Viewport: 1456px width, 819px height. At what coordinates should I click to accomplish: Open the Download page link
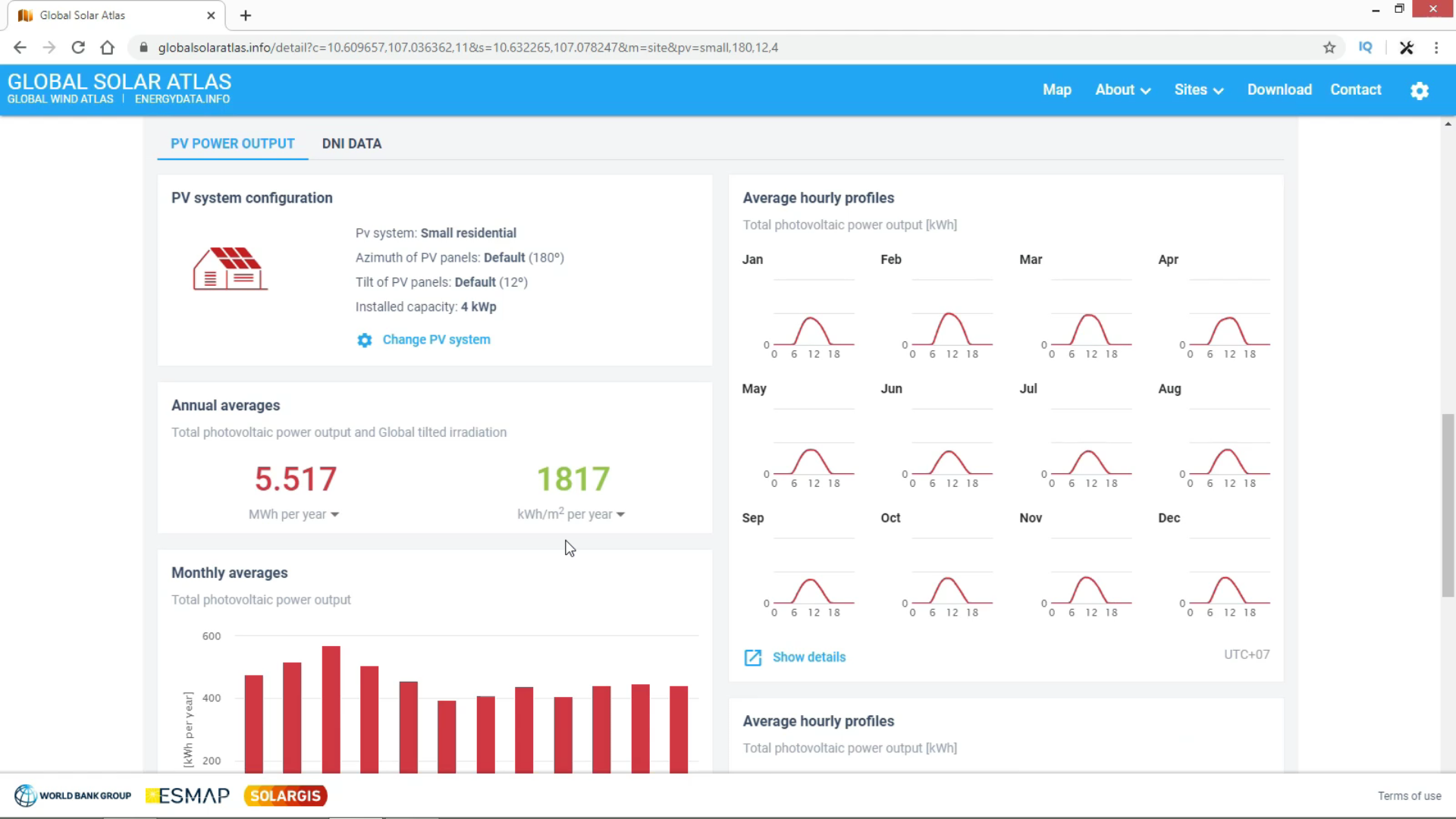click(x=1279, y=90)
